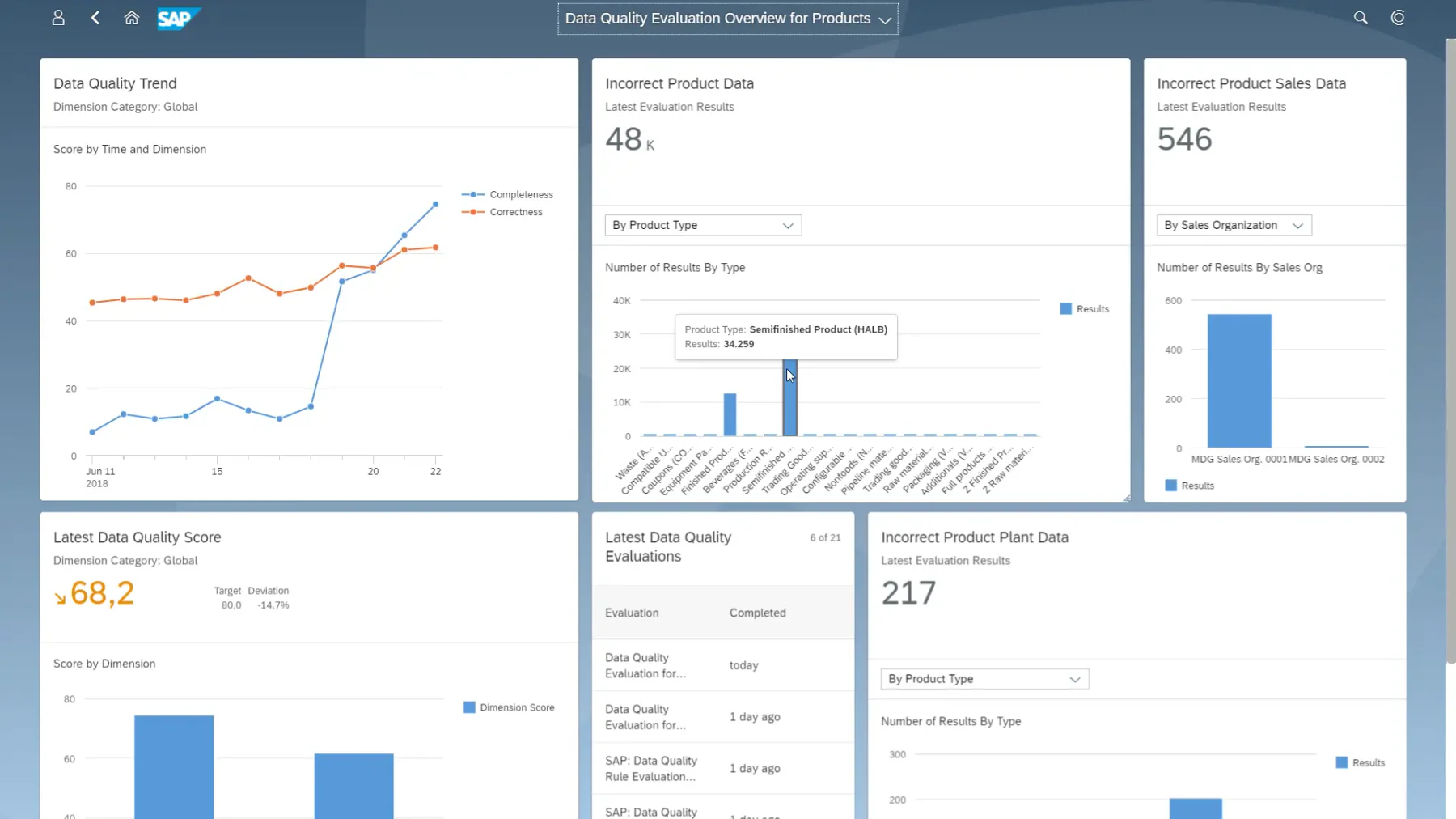1456x819 pixels.
Task: Open the user profile icon
Action: tap(58, 18)
